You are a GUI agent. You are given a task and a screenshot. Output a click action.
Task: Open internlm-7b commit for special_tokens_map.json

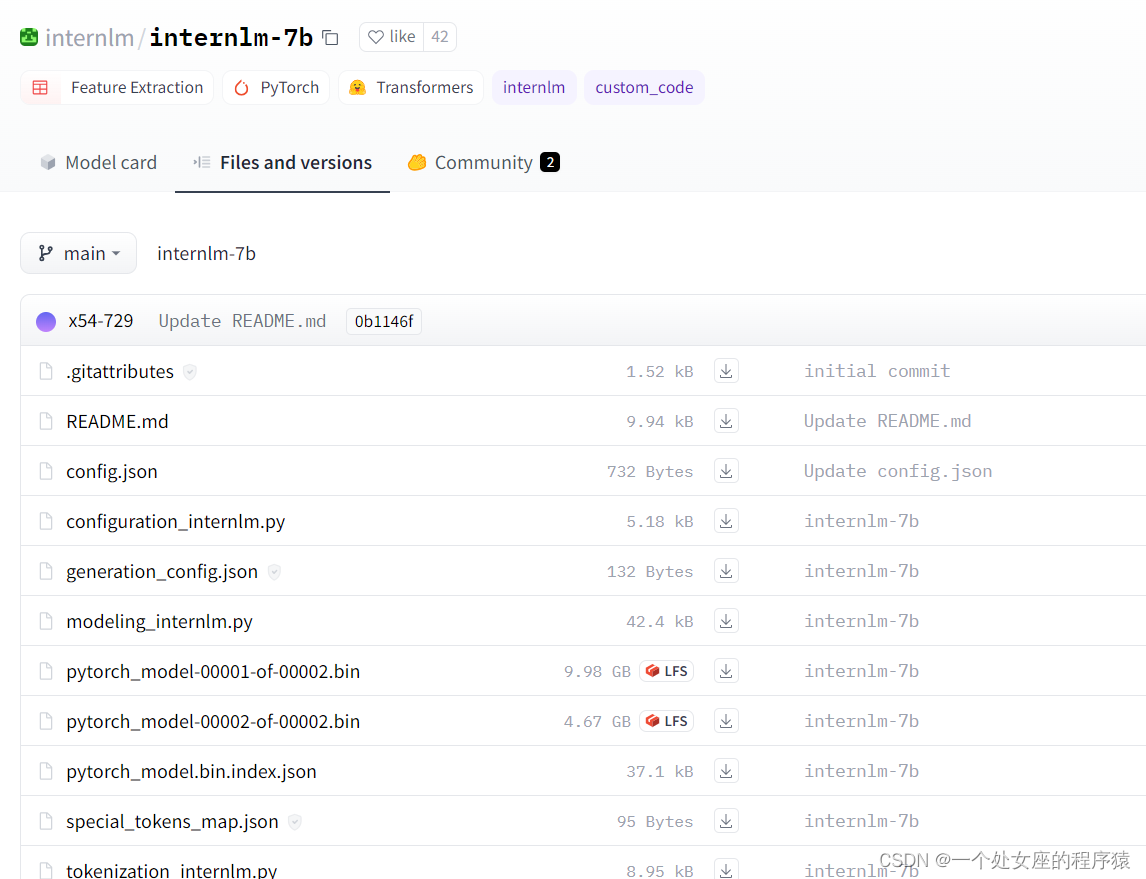(861, 821)
